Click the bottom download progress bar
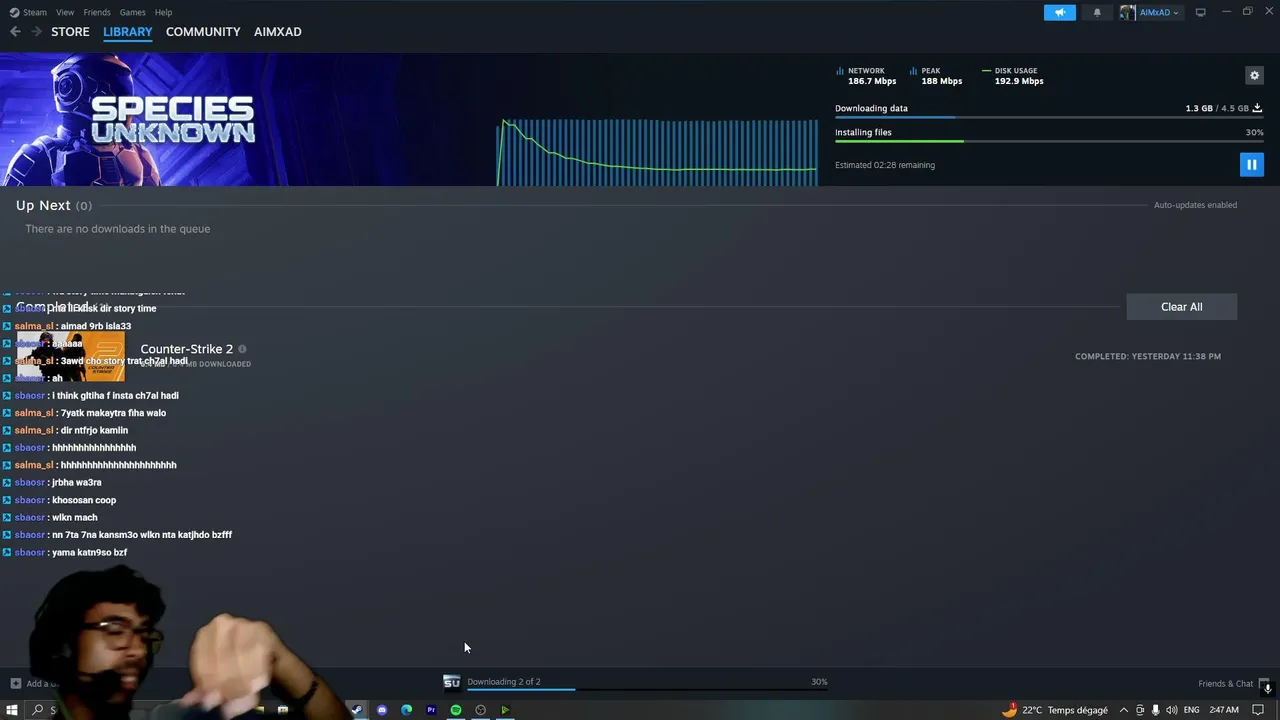The image size is (1280, 720). point(647,689)
